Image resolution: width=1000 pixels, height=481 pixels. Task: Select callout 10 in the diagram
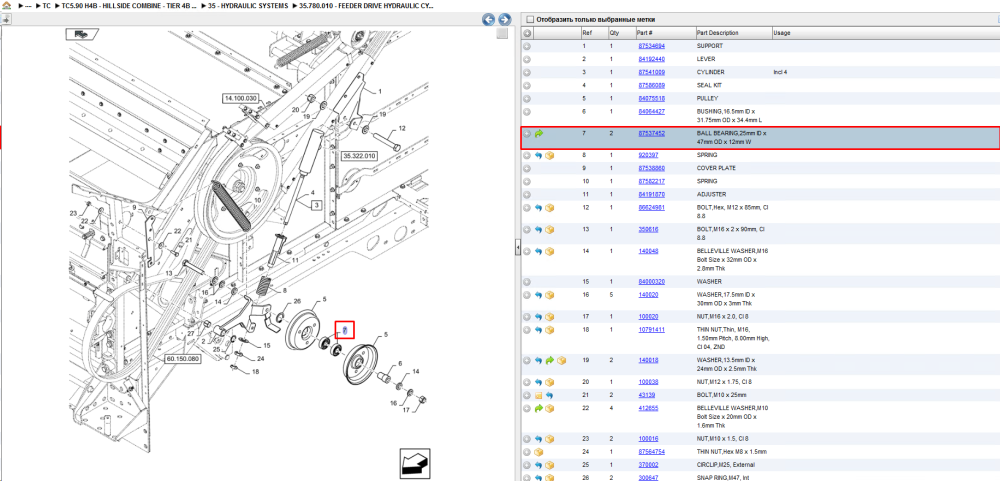(257, 200)
